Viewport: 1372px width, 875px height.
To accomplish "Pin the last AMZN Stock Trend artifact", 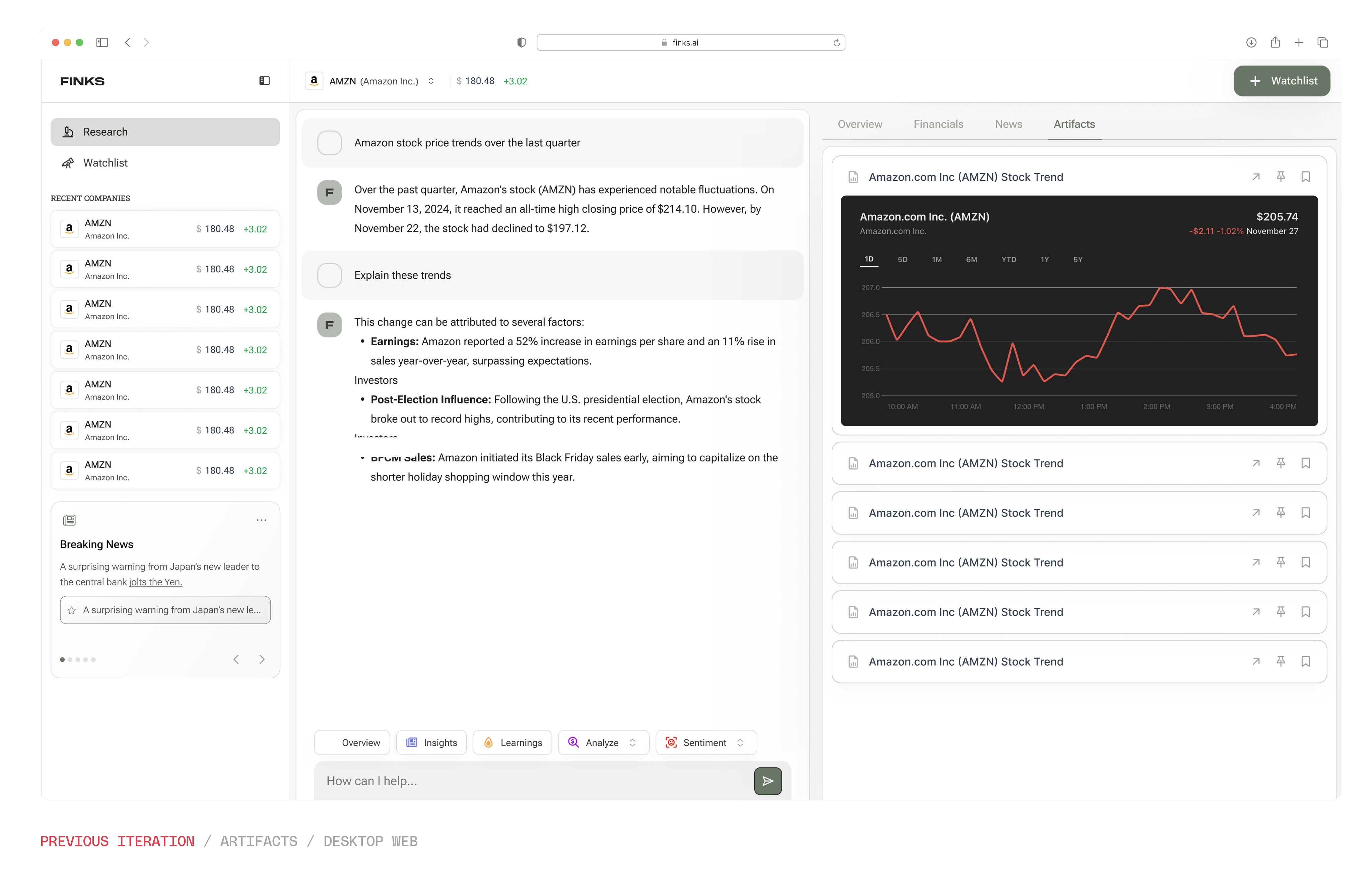I will (x=1280, y=661).
